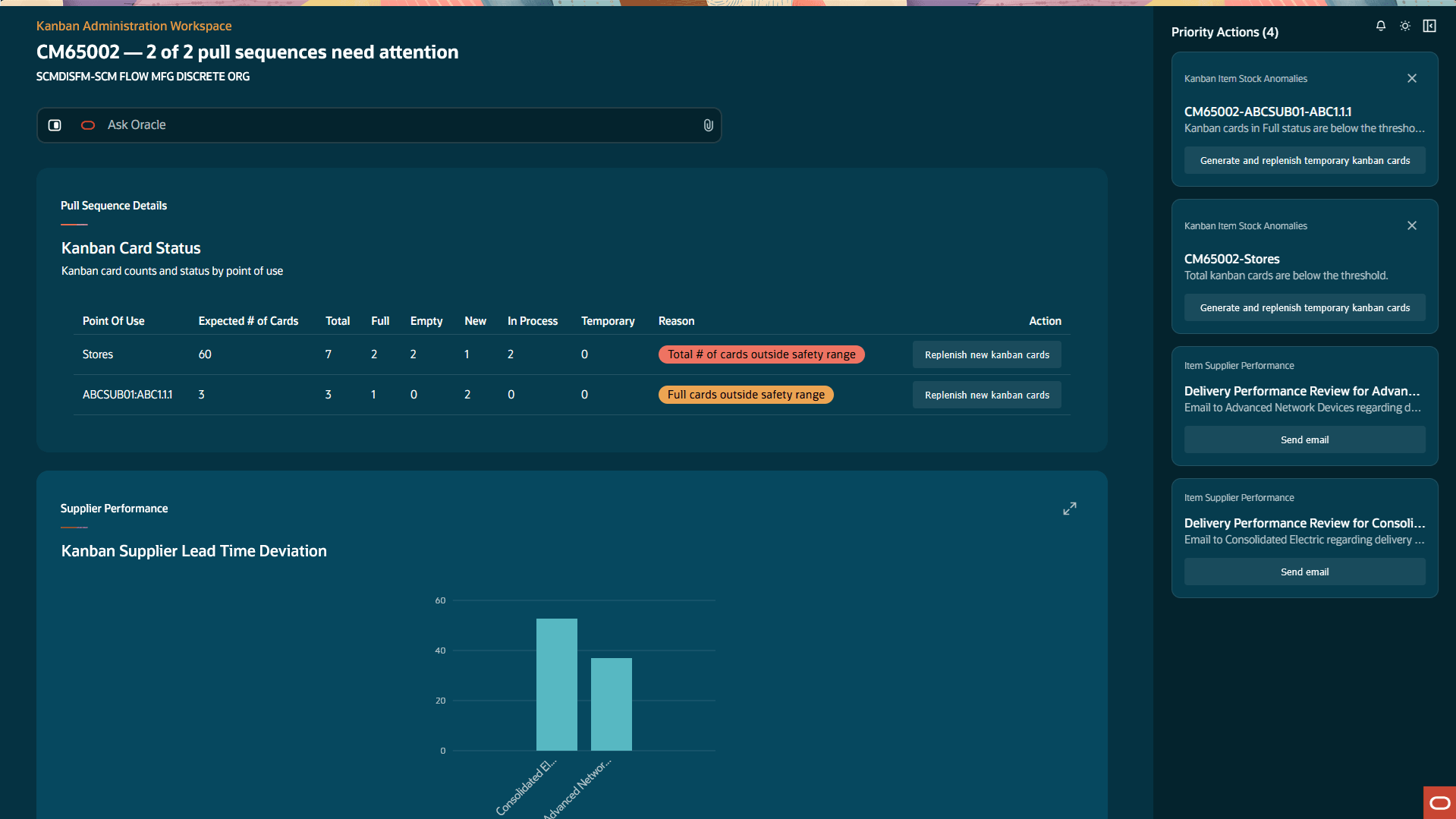Expand the Supplier Performance chart
This screenshot has height=819, width=1456.
(x=1070, y=509)
